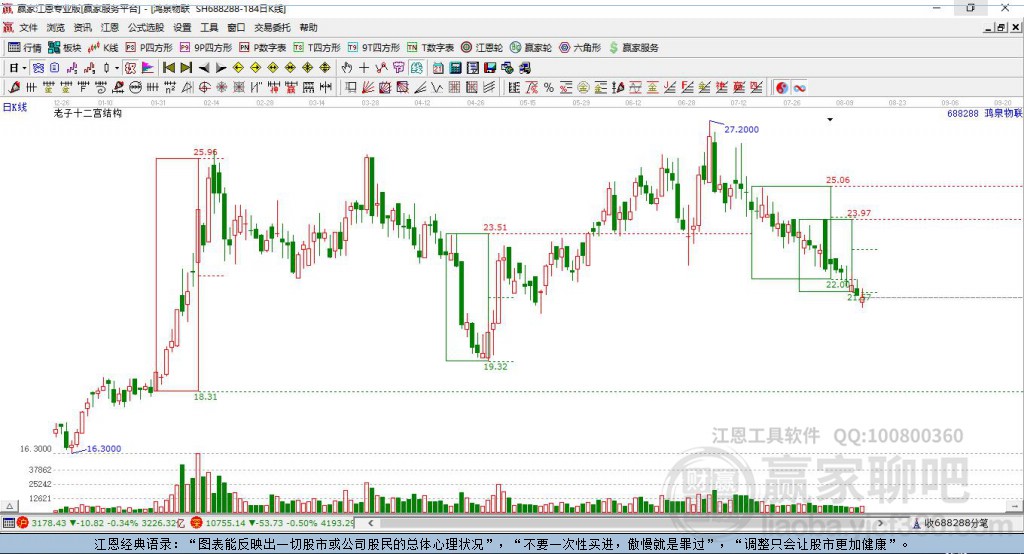This screenshot has height=554, width=1024.
Task: Open the 江恩 menu
Action: coord(110,27)
